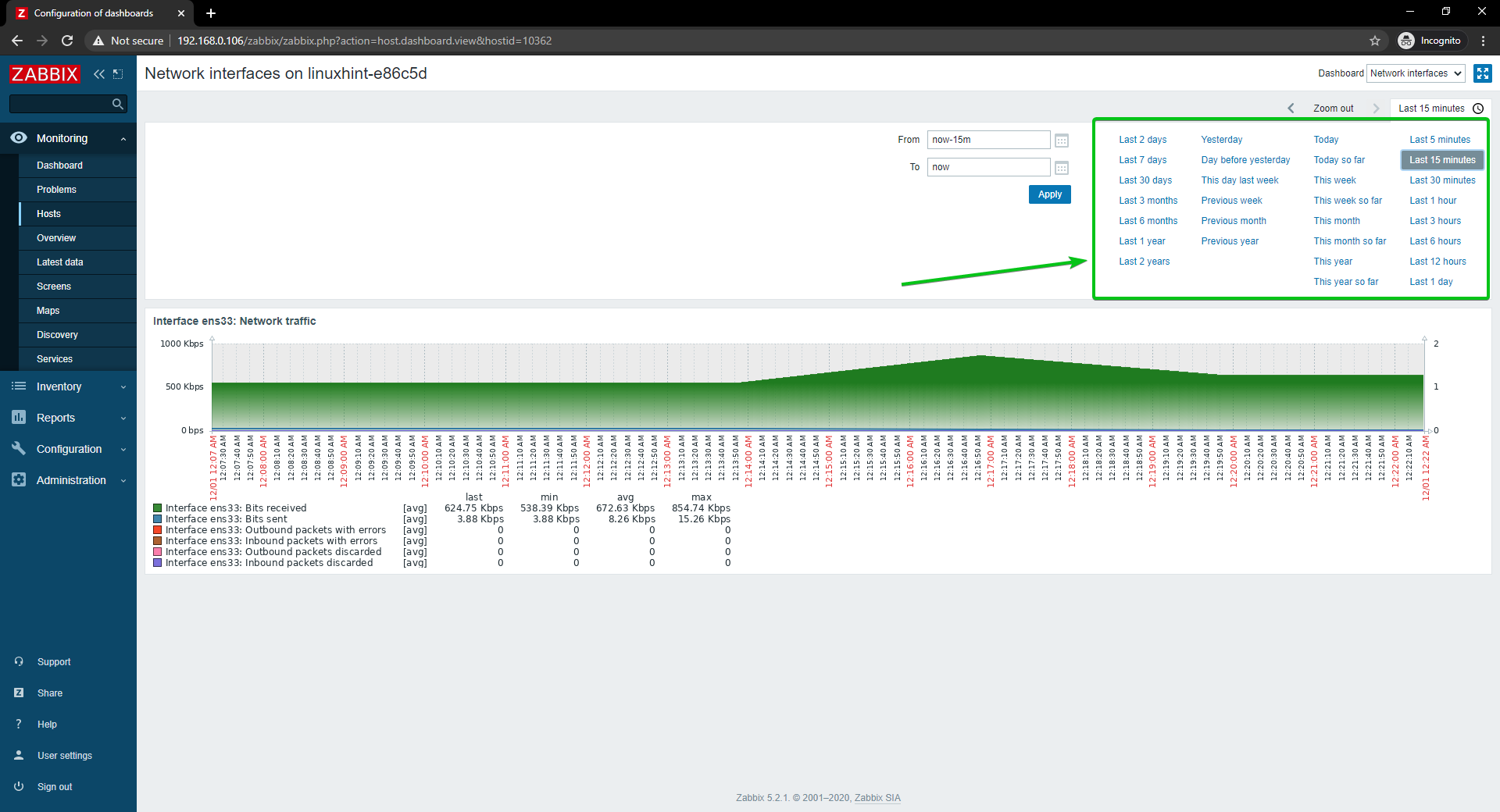
Task: Collapse the Zabbix sidebar with double-chevron icon
Action: 98,74
